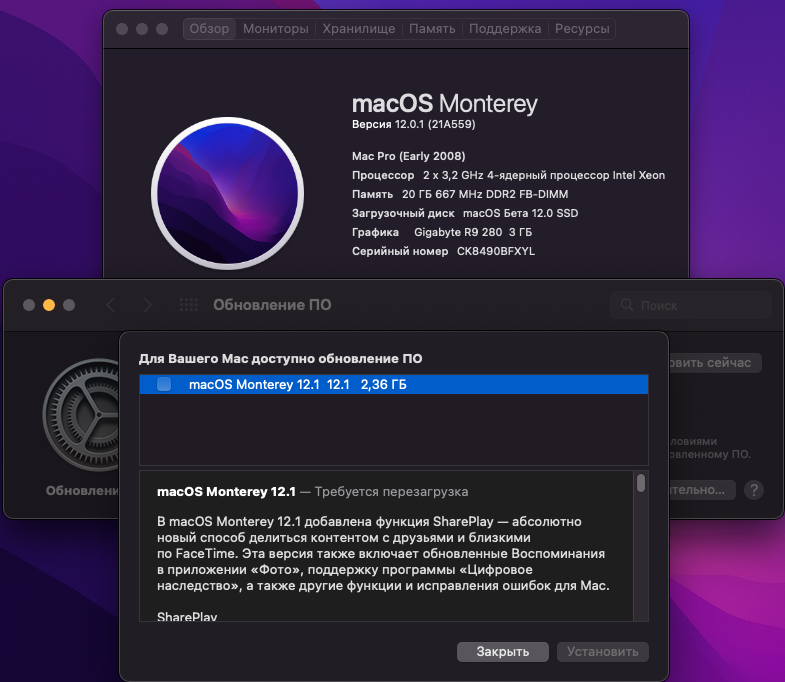Click the serial number CK8490BFXYL

[496, 251]
